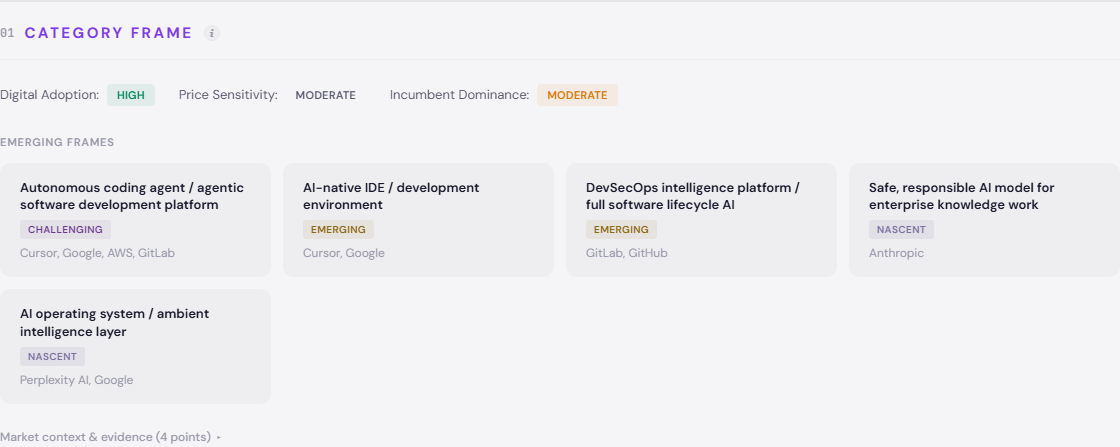Click the MODERATE price sensitivity badge
This screenshot has width=1120, height=447.
tap(325, 95)
